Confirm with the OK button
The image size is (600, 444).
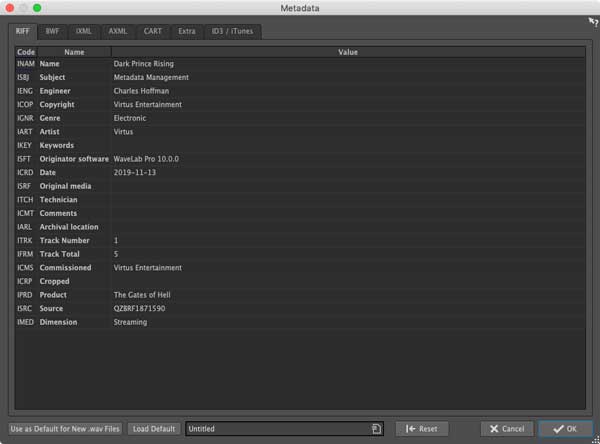click(565, 429)
